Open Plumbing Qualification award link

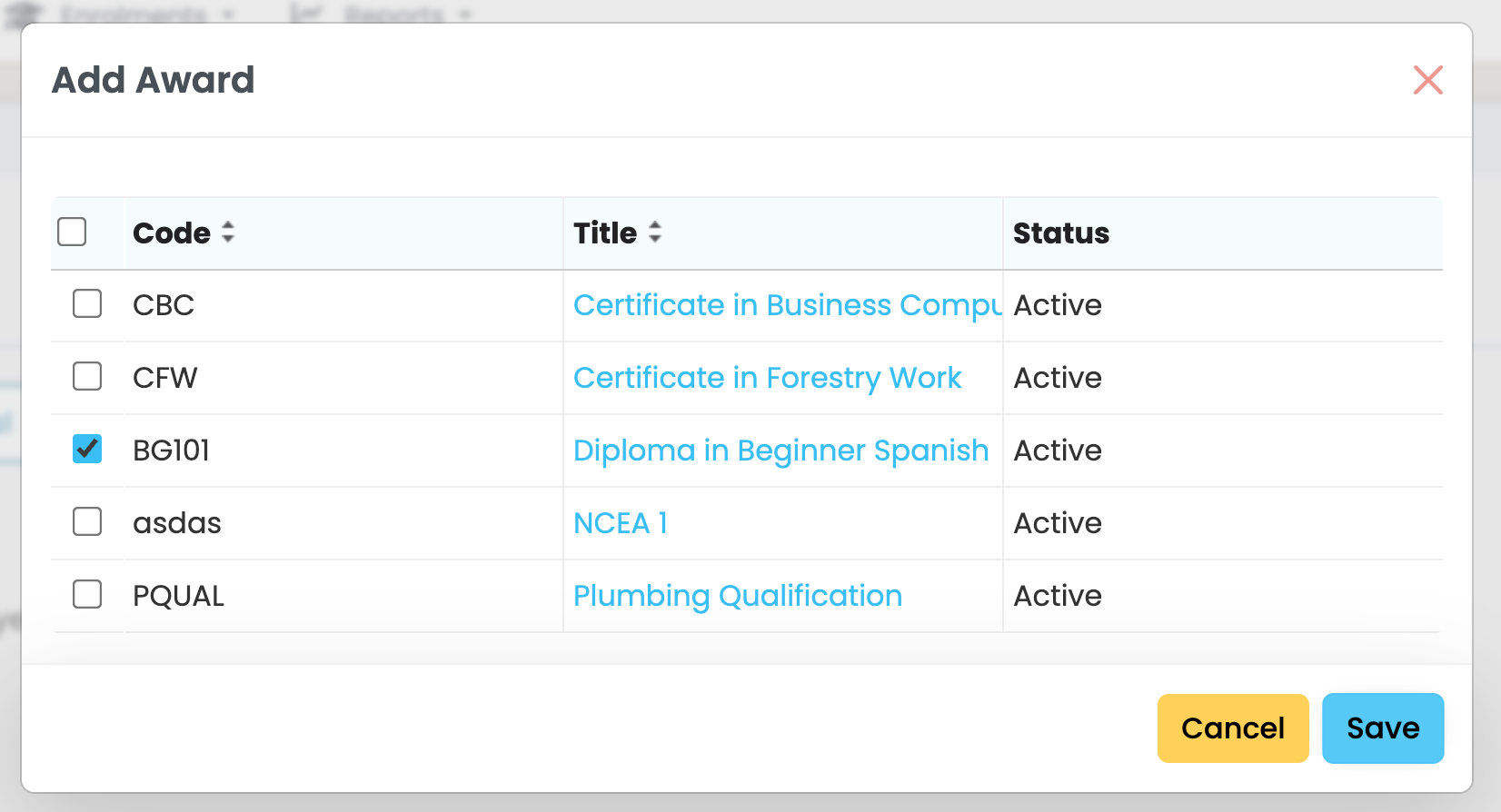pyautogui.click(x=737, y=596)
